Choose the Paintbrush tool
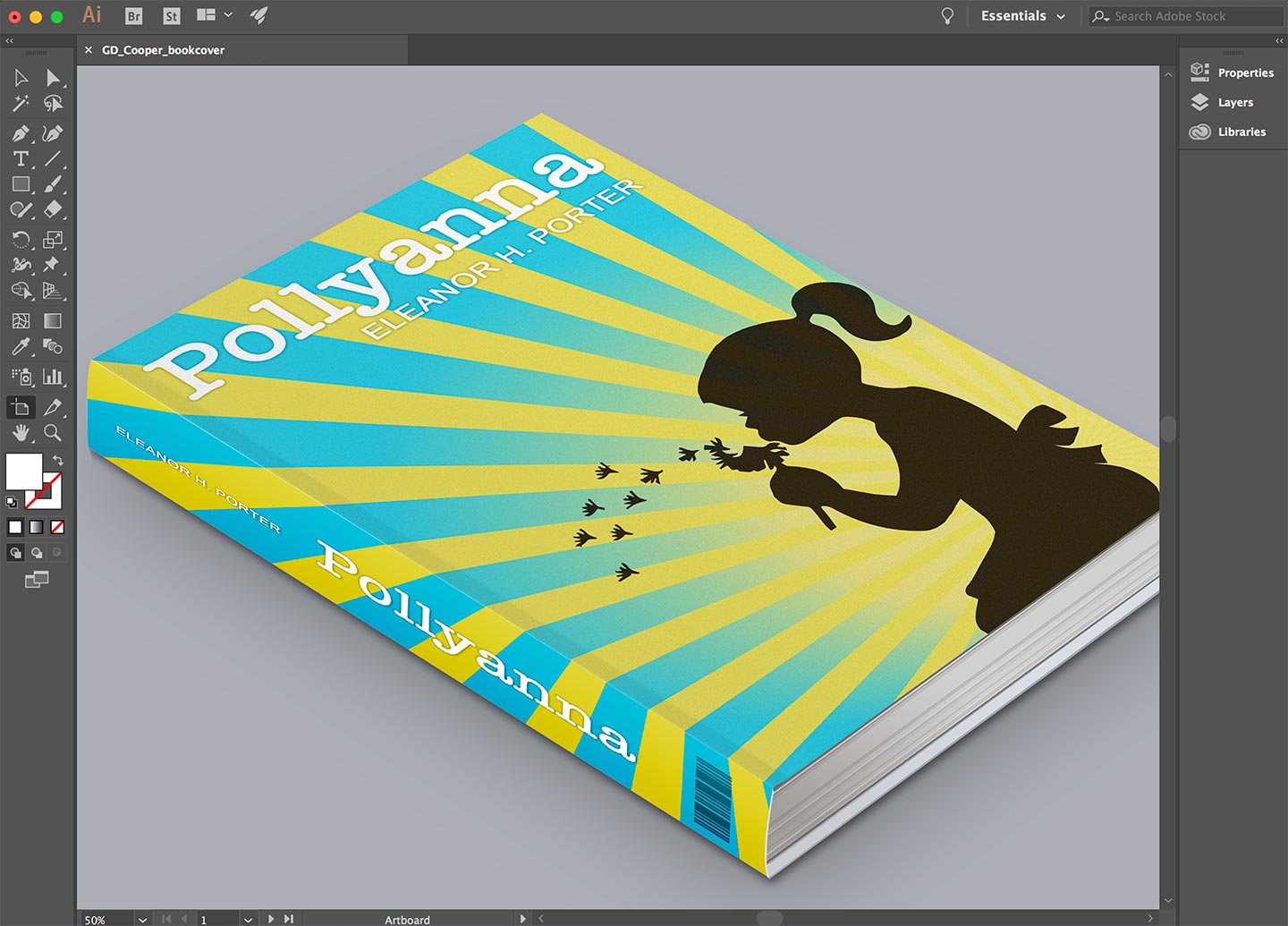This screenshot has width=1288, height=926. pos(54,185)
